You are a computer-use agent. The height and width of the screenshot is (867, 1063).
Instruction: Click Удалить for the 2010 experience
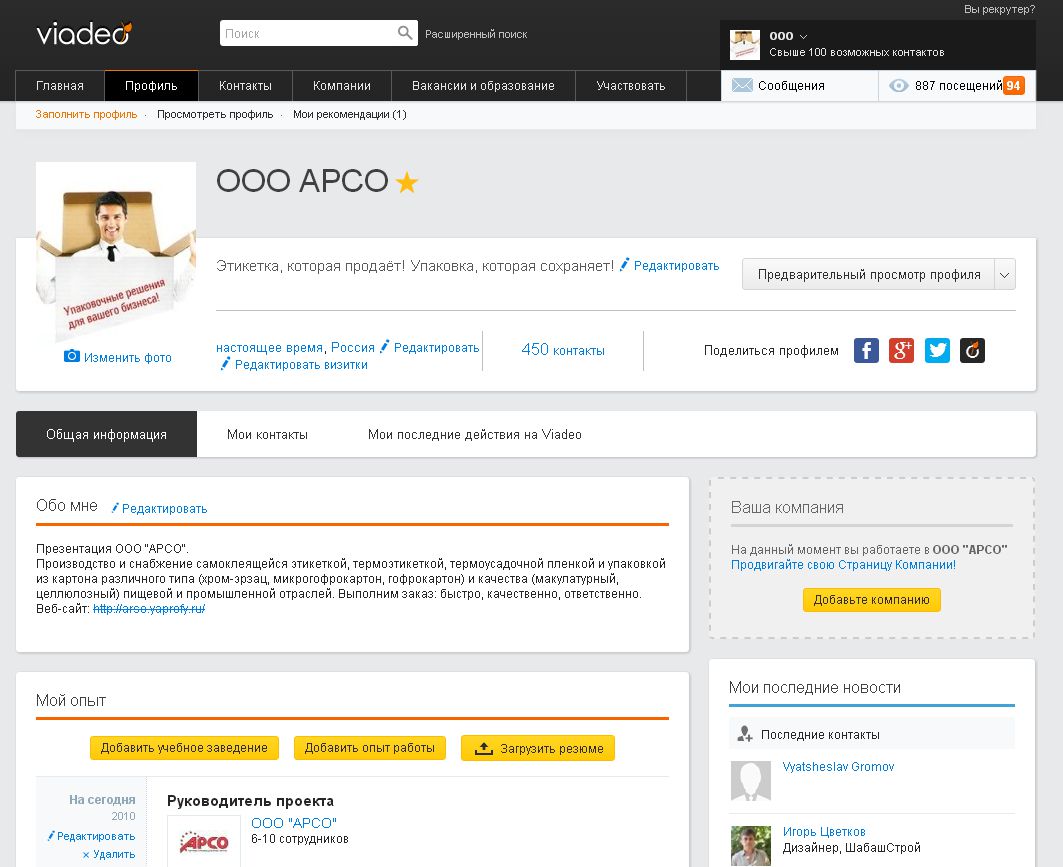point(114,854)
